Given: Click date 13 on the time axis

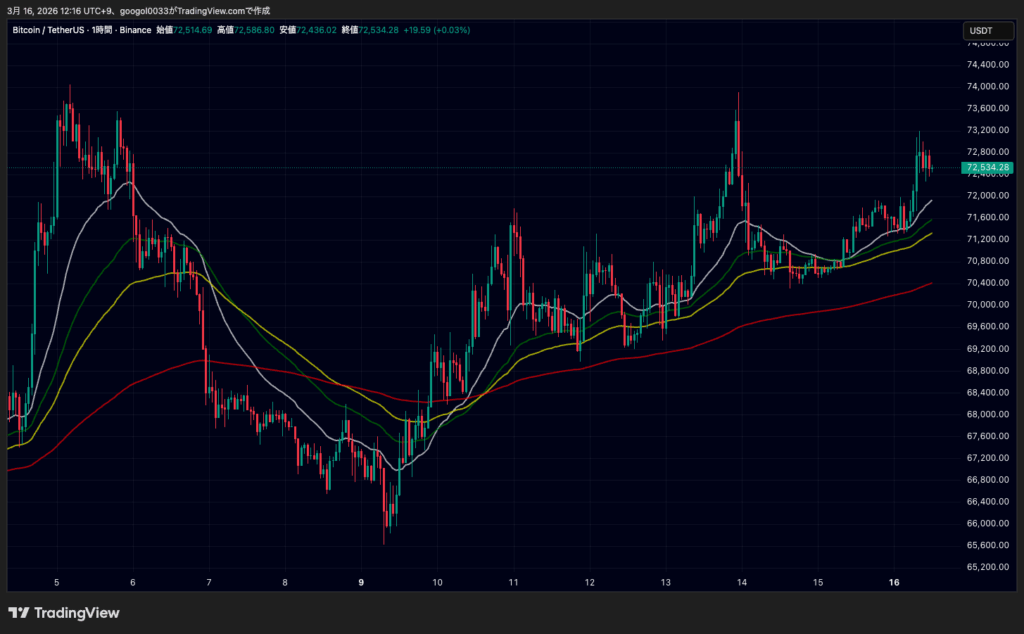Looking at the screenshot, I should coord(665,581).
